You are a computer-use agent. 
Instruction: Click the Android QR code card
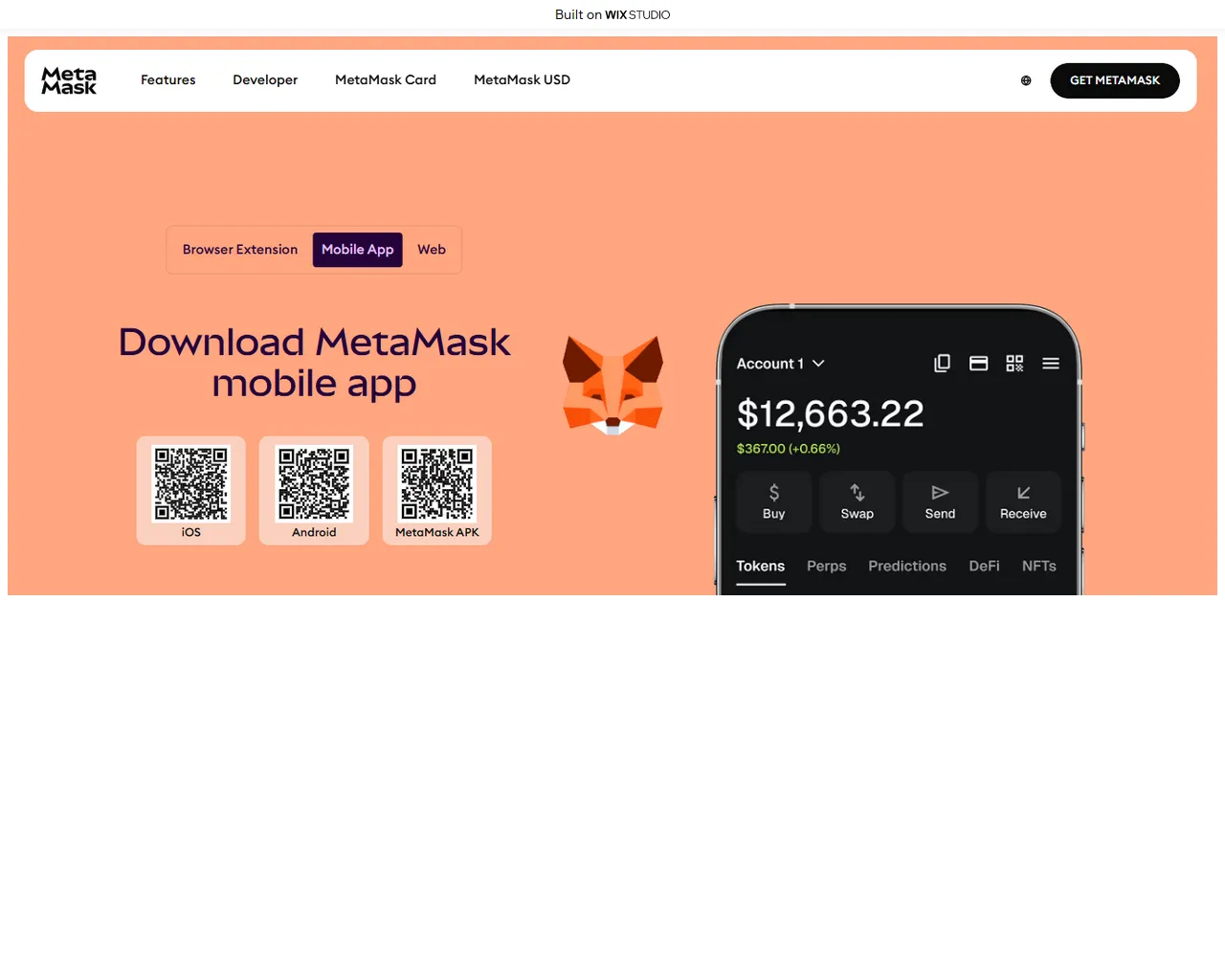pyautogui.click(x=314, y=491)
